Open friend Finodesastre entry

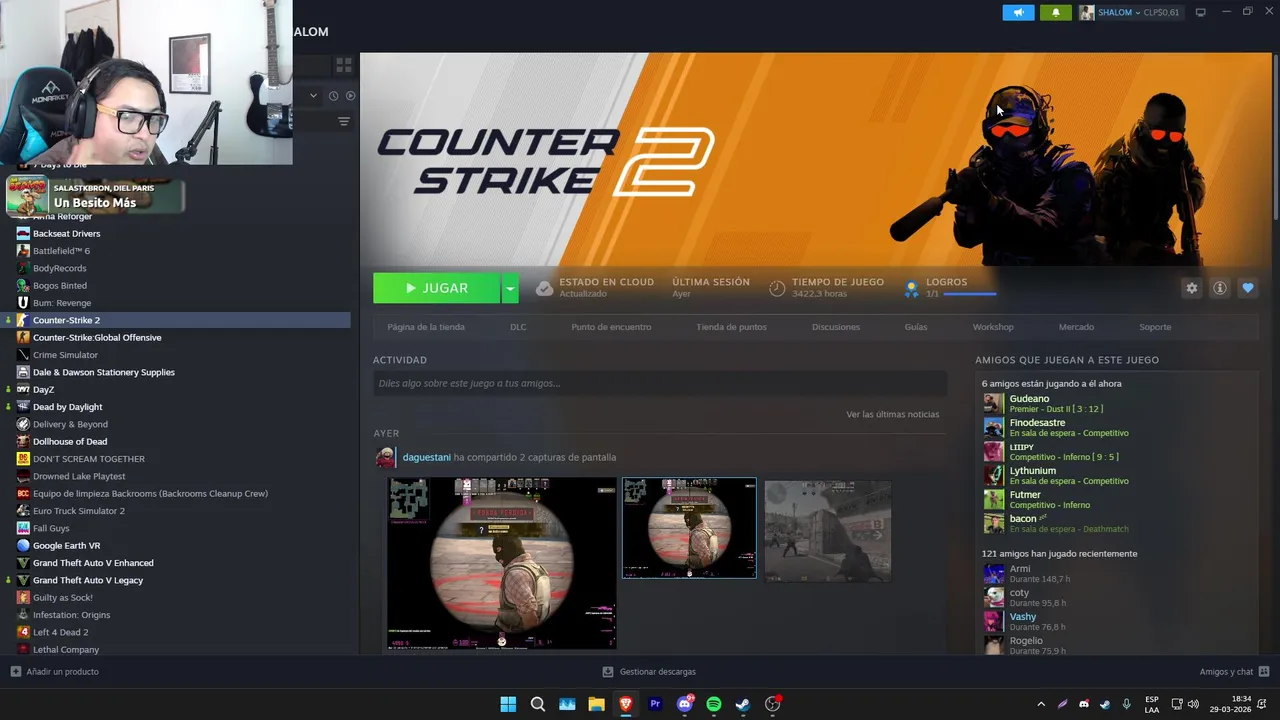point(1037,423)
